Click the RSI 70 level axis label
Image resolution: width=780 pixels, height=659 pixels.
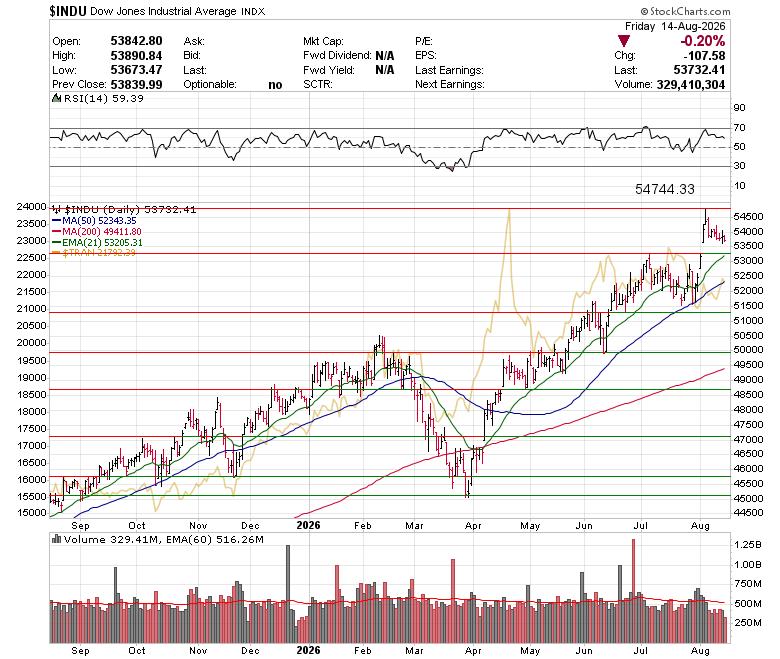click(x=740, y=128)
